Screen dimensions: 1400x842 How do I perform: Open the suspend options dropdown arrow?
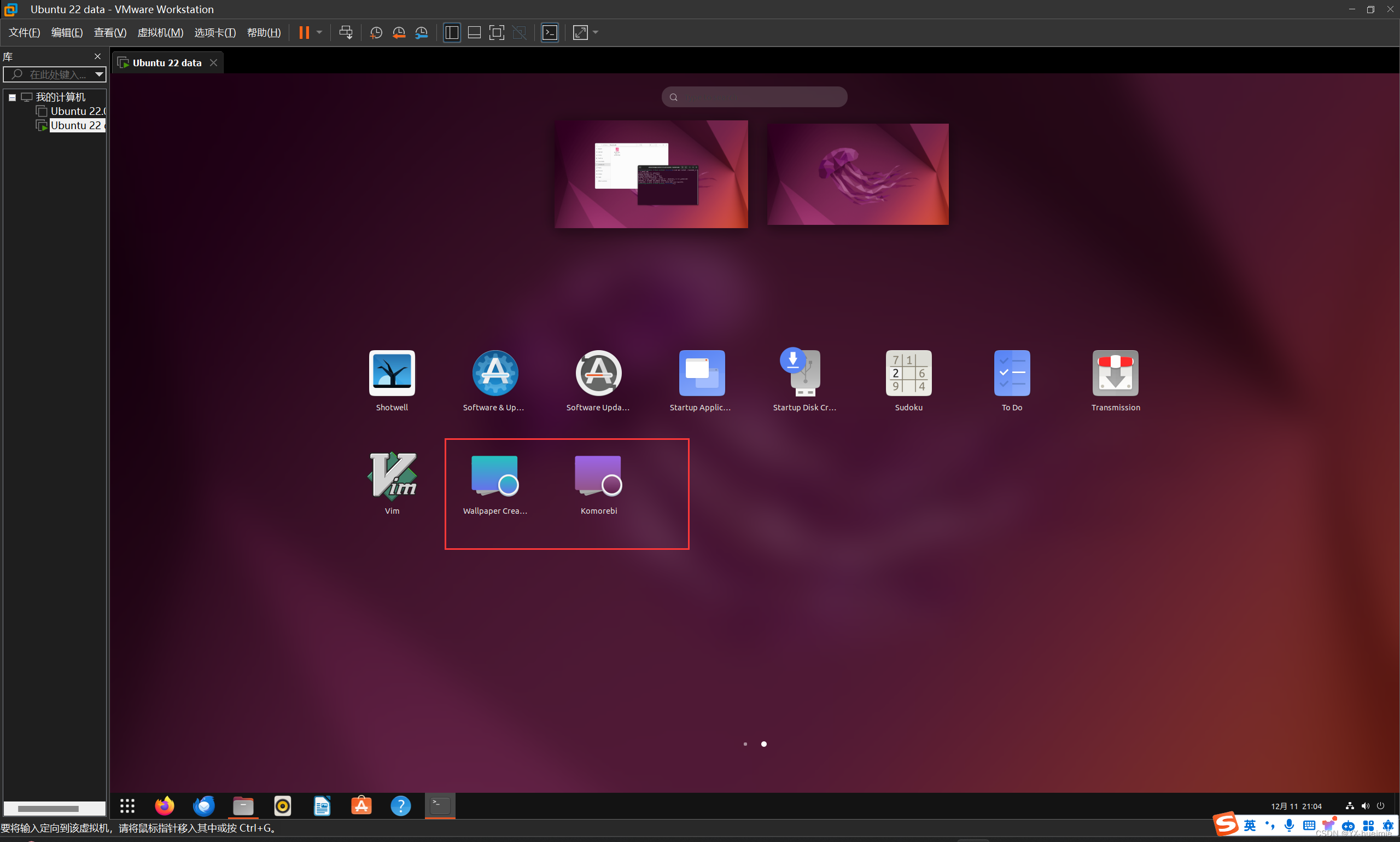coord(318,32)
